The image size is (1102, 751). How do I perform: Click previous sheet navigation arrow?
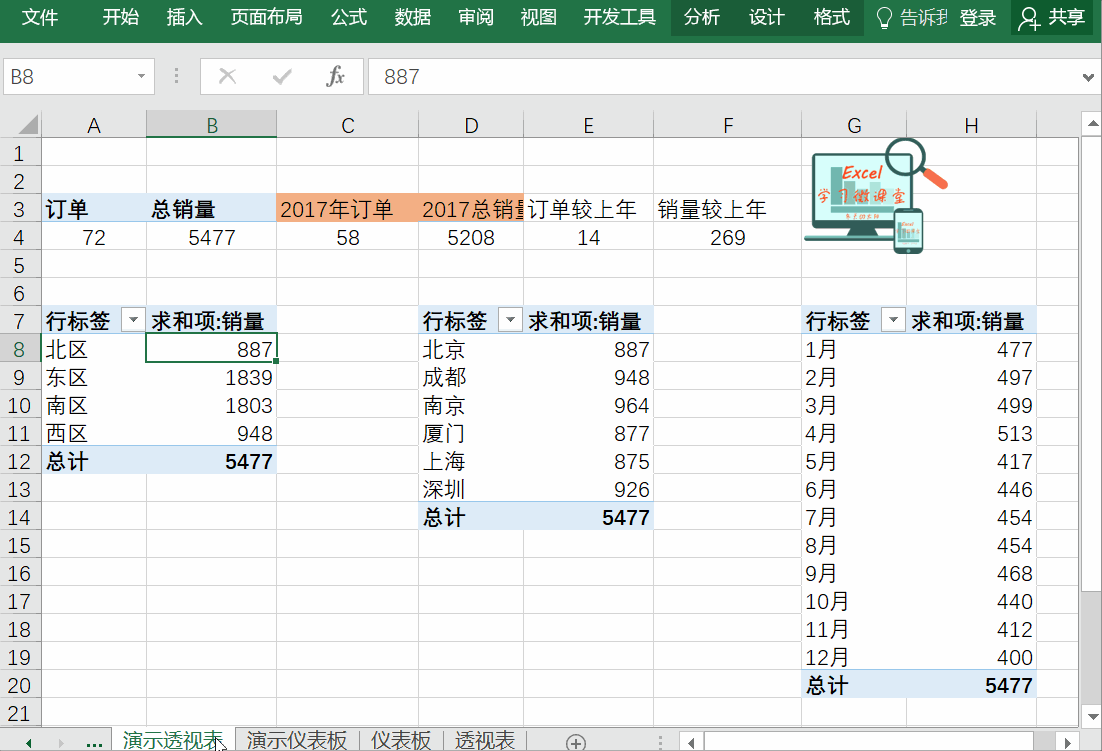(28, 742)
